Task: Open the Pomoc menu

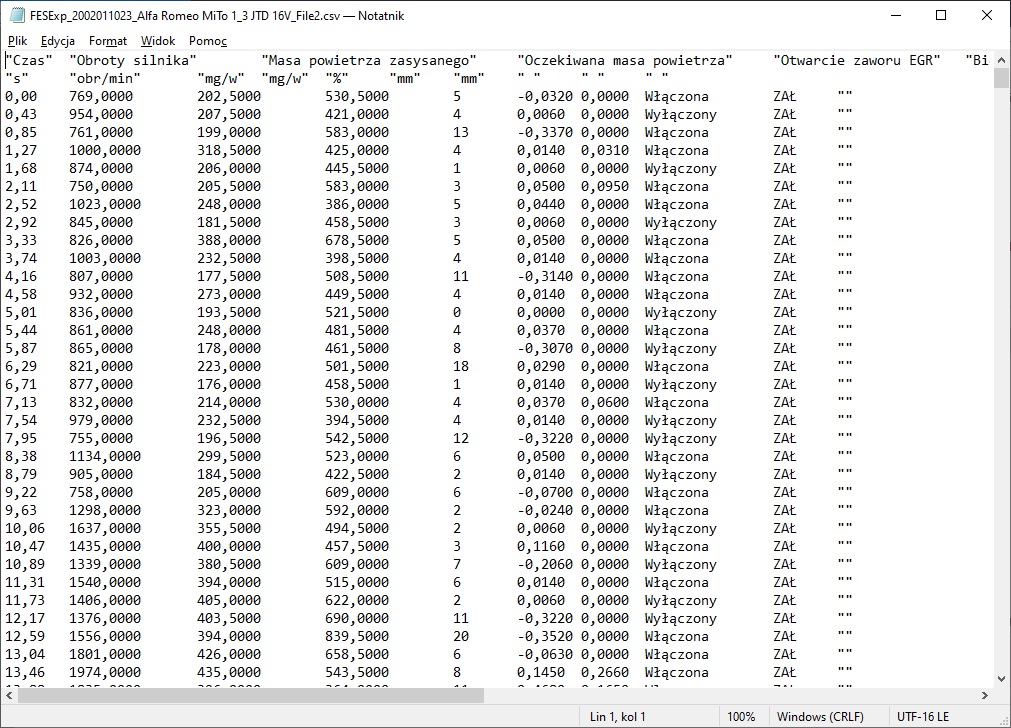Action: pyautogui.click(x=208, y=41)
